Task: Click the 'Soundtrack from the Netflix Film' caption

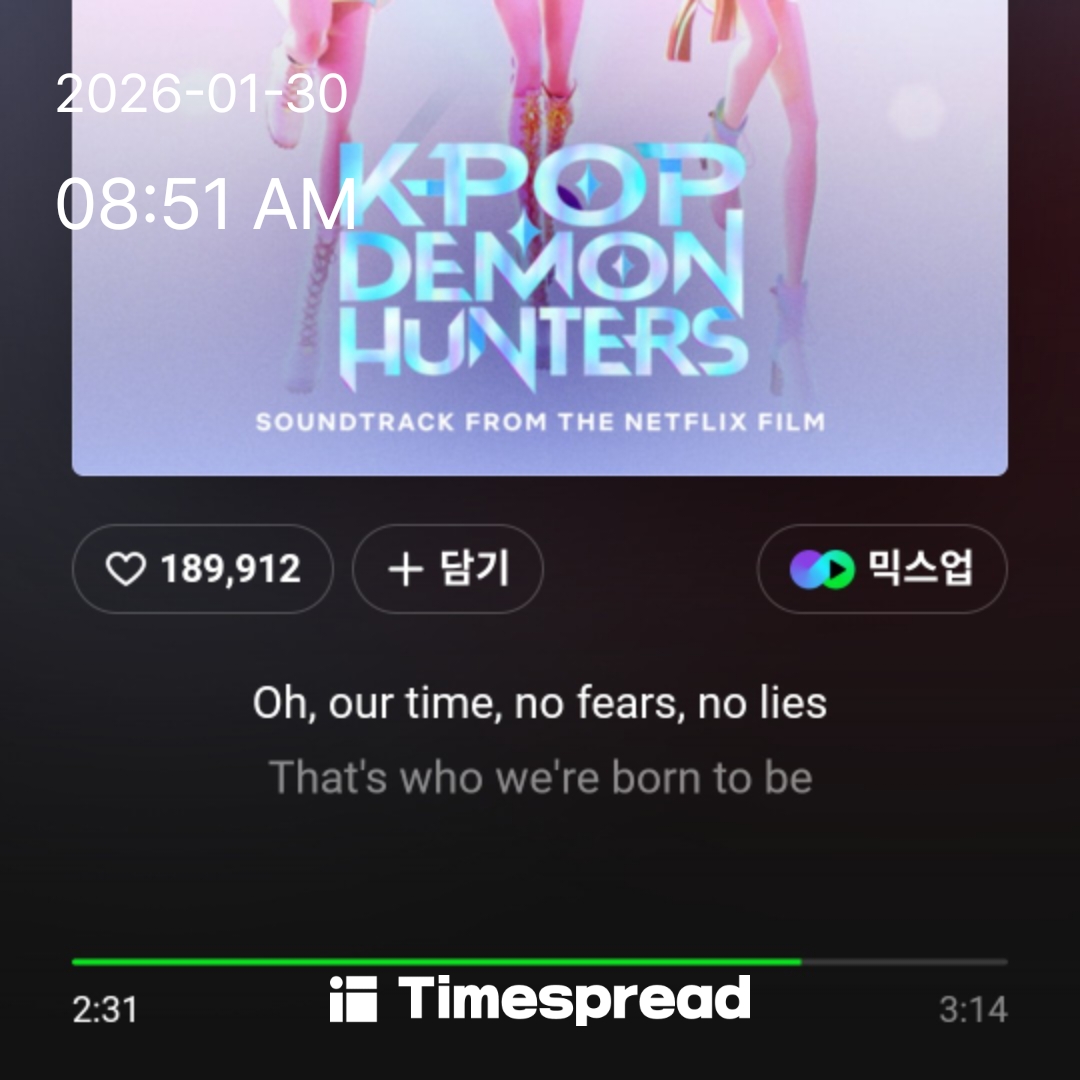Action: click(541, 422)
